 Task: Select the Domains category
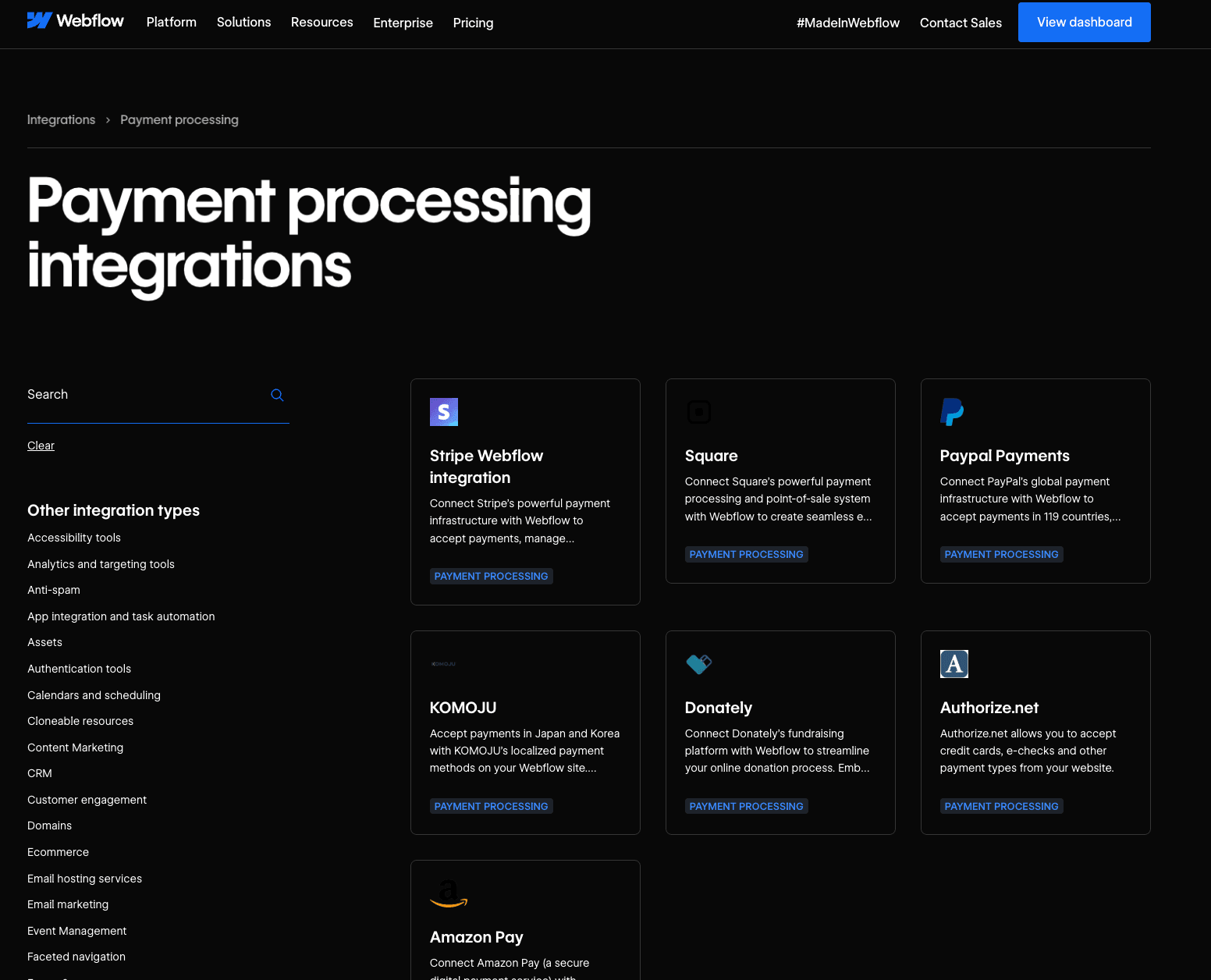click(49, 826)
